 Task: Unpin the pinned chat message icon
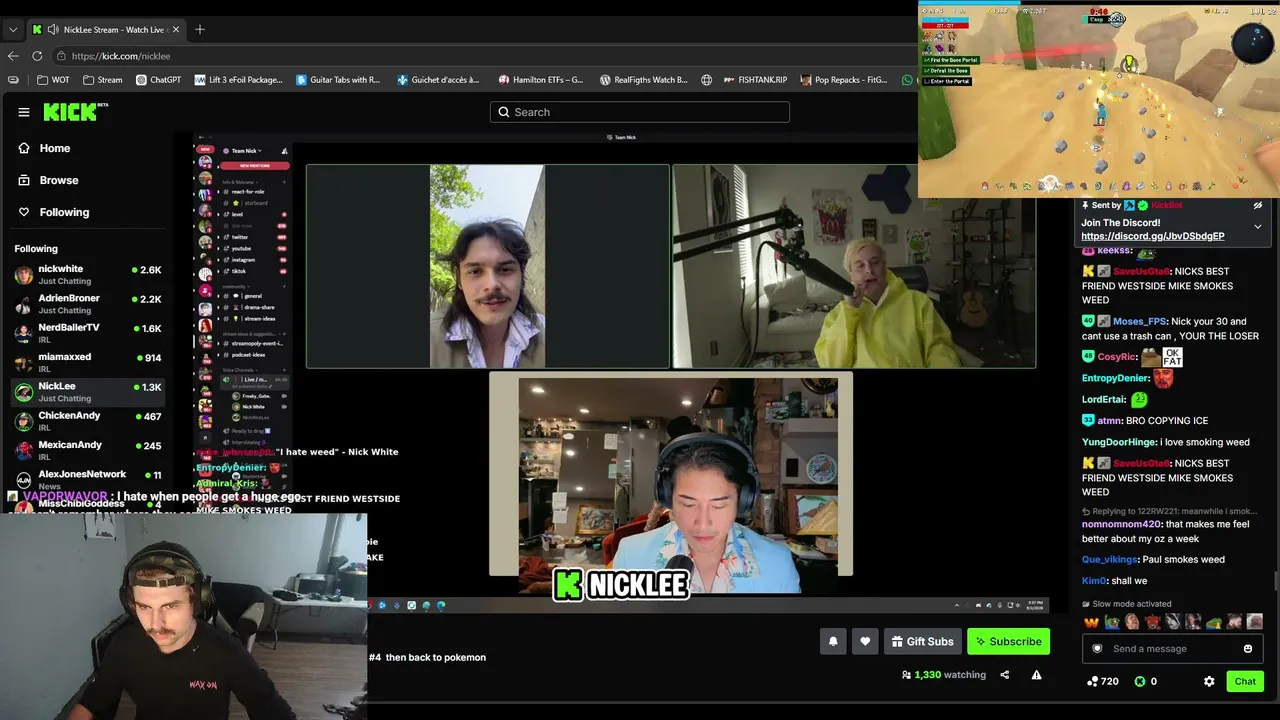tap(1257, 205)
